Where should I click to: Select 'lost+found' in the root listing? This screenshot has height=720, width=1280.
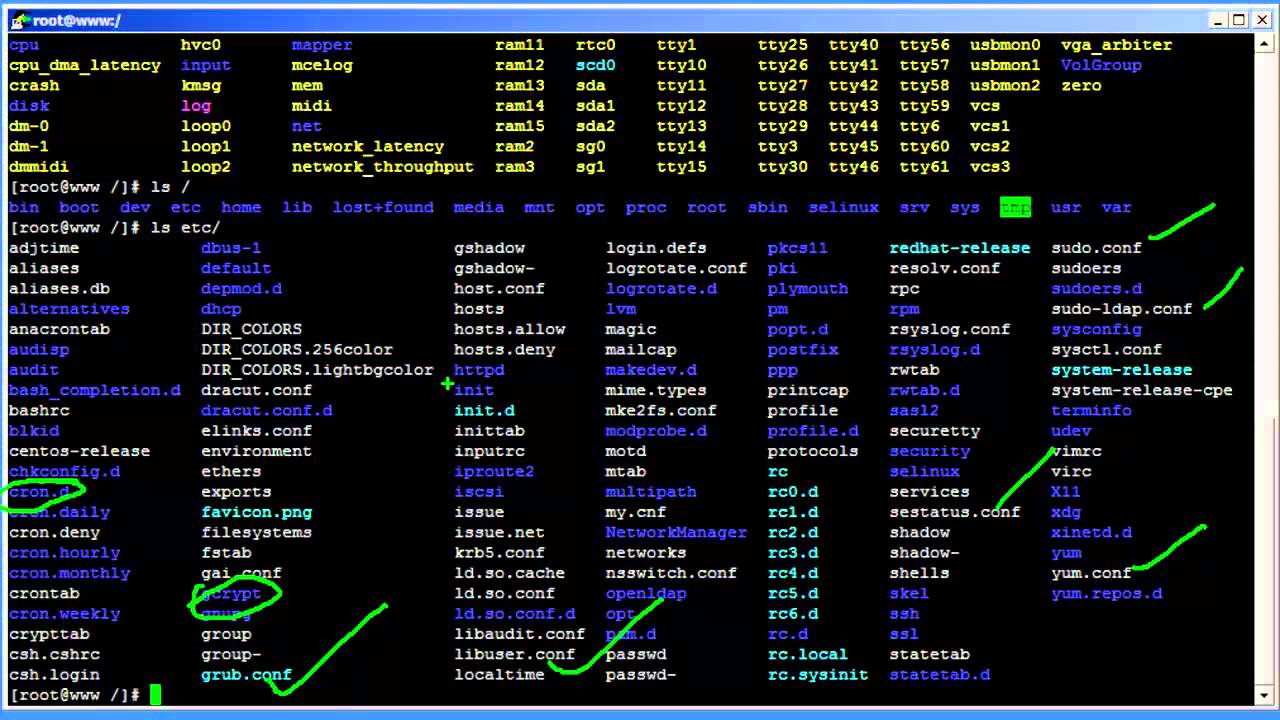[x=383, y=207]
